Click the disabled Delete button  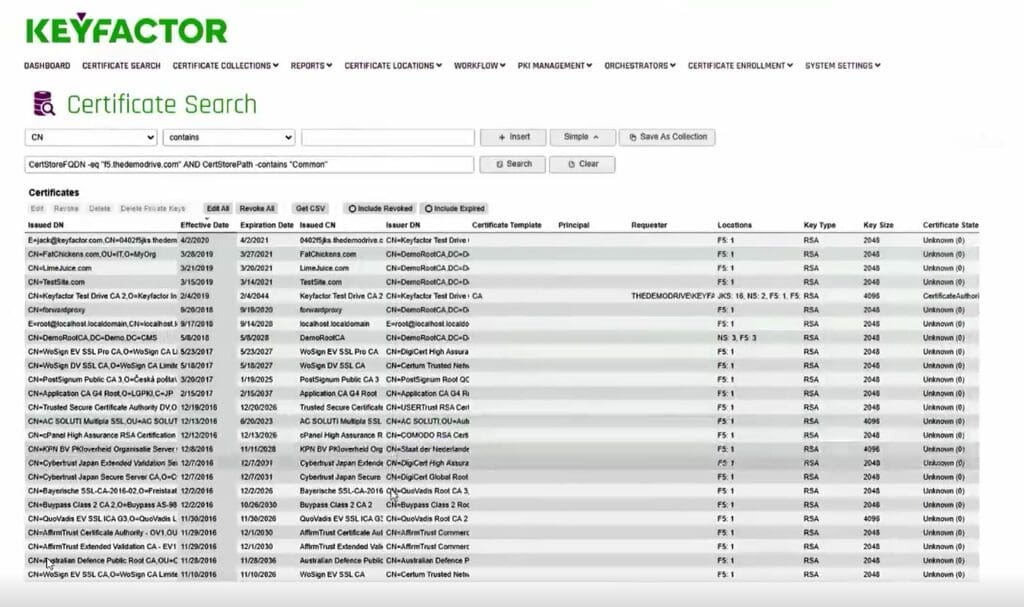click(100, 208)
